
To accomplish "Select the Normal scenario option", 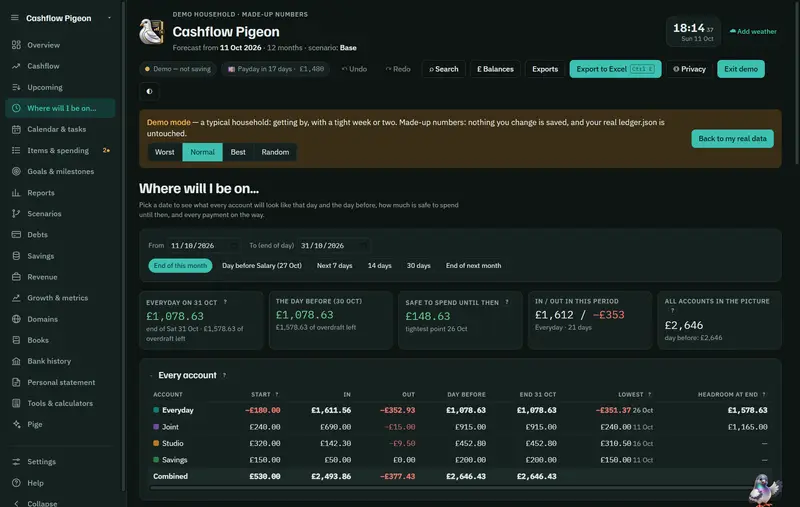I will 203,152.
